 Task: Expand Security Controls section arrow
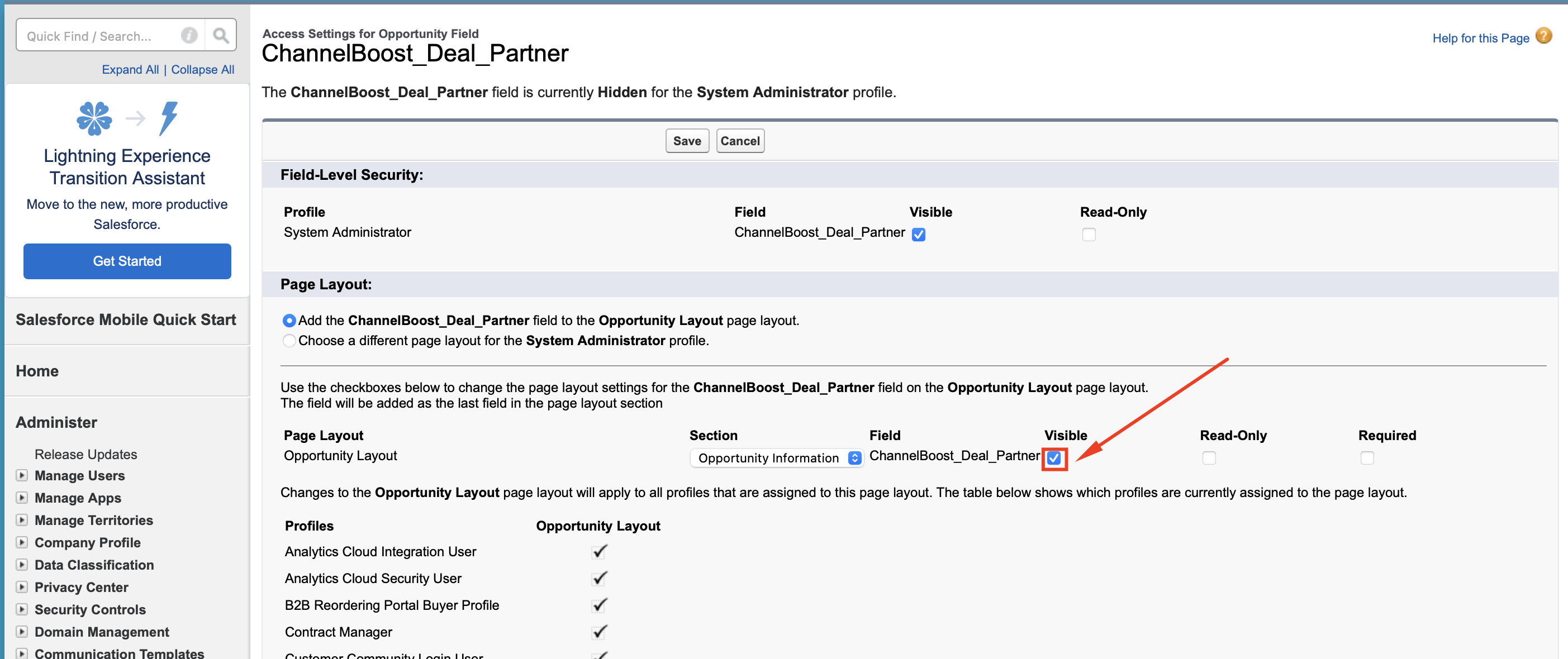22,609
